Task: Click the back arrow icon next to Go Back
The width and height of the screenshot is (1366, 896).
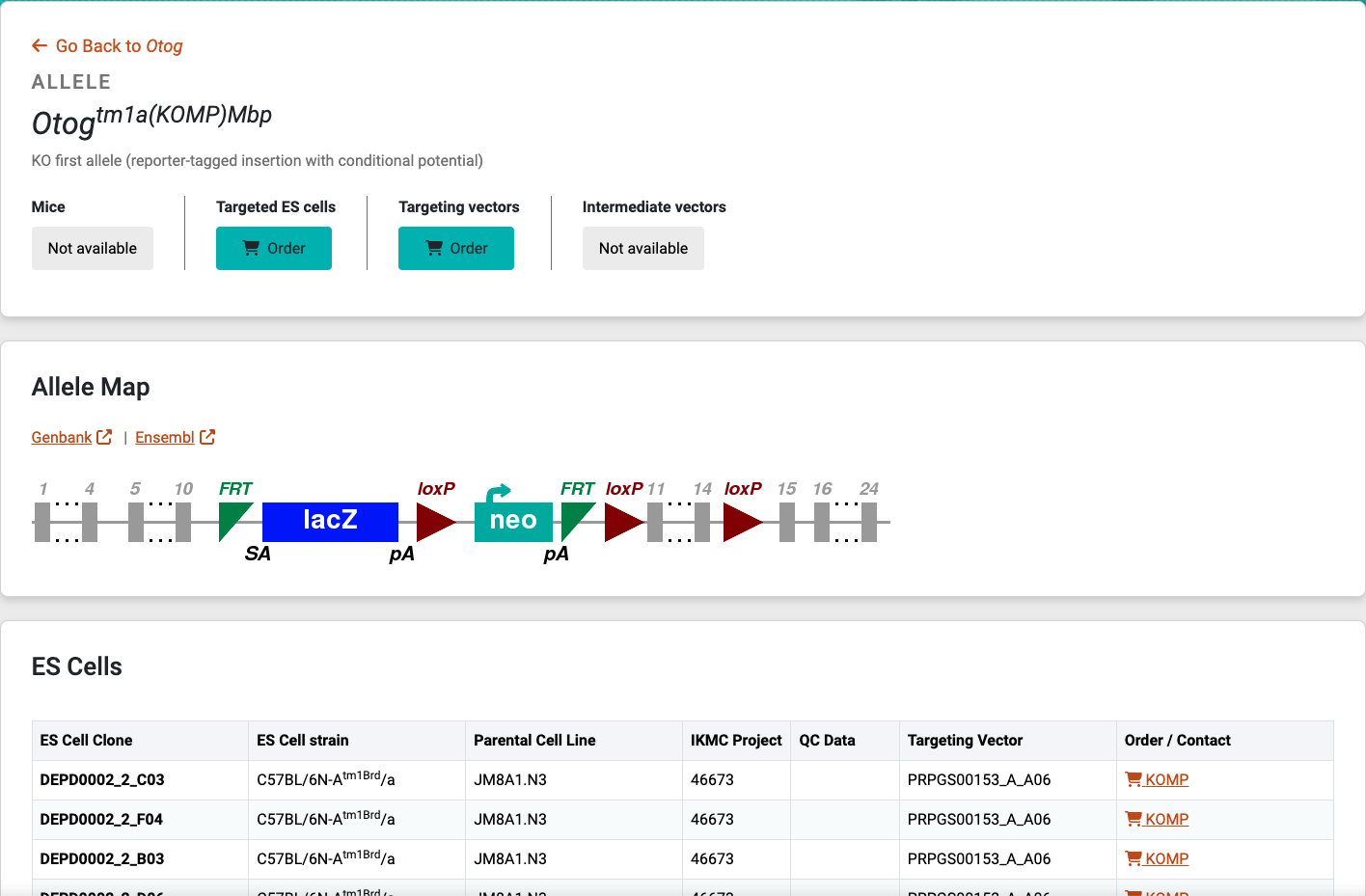Action: (40, 45)
